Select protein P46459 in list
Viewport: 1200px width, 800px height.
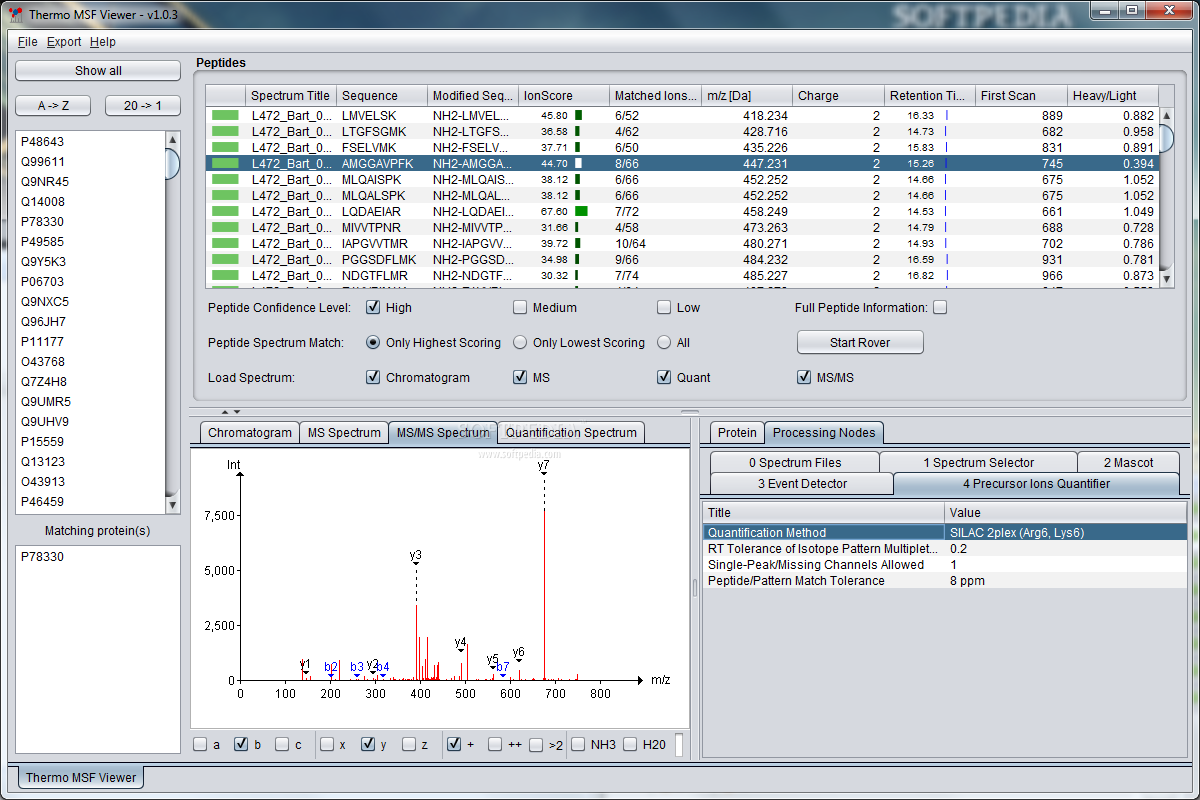tap(90, 501)
